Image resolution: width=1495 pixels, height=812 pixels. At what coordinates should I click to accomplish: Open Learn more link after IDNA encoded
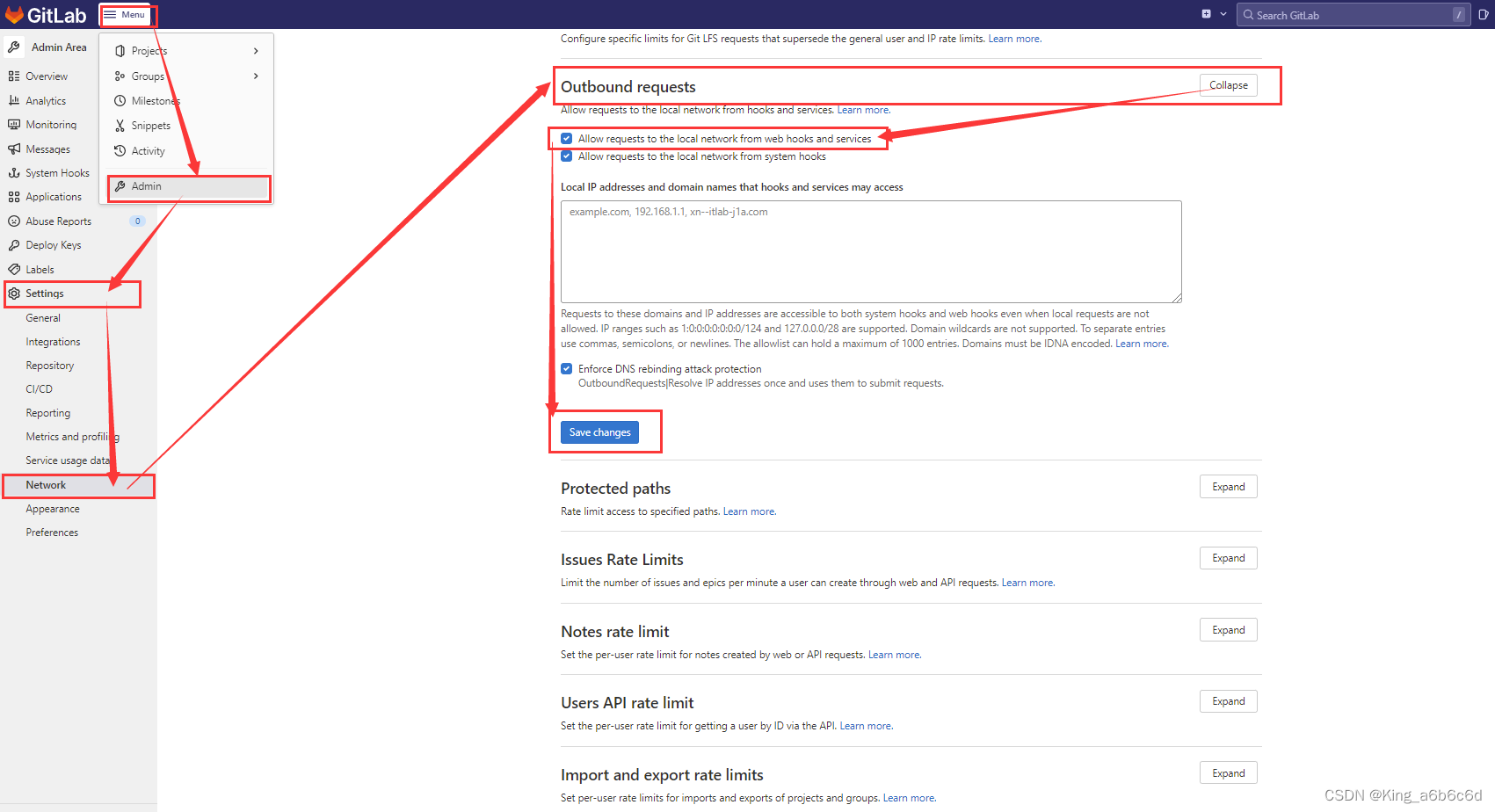coord(1142,344)
